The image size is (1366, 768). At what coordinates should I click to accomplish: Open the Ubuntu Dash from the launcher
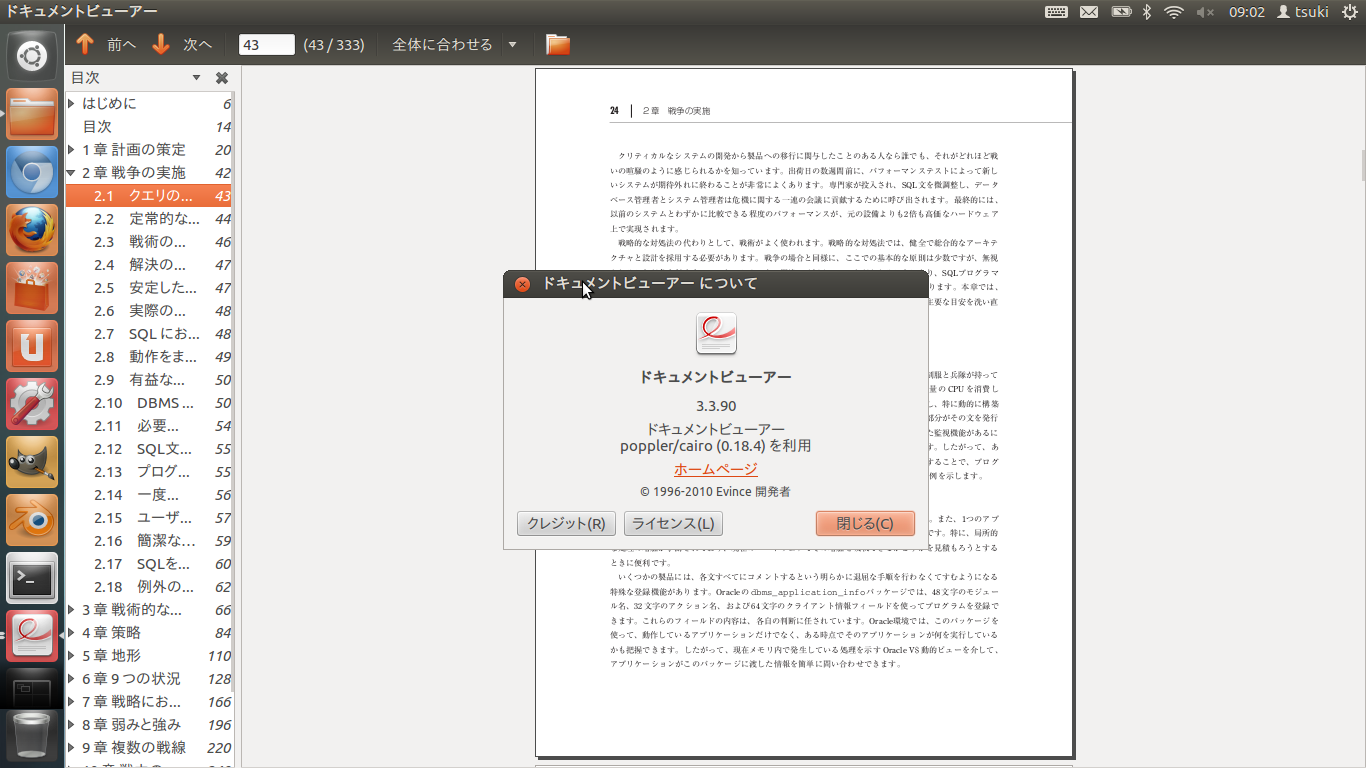tap(32, 56)
